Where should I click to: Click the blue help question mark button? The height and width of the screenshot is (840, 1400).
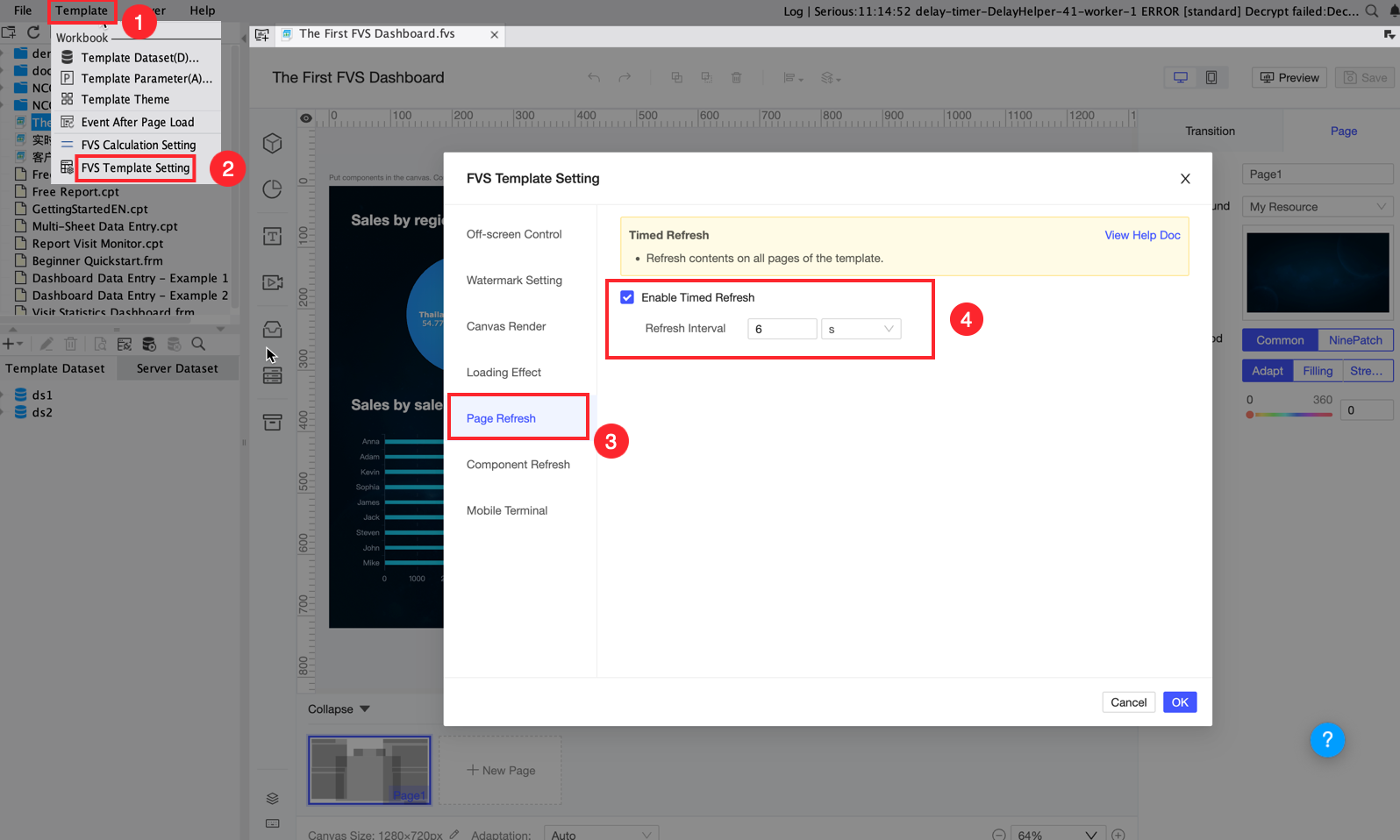click(x=1327, y=740)
